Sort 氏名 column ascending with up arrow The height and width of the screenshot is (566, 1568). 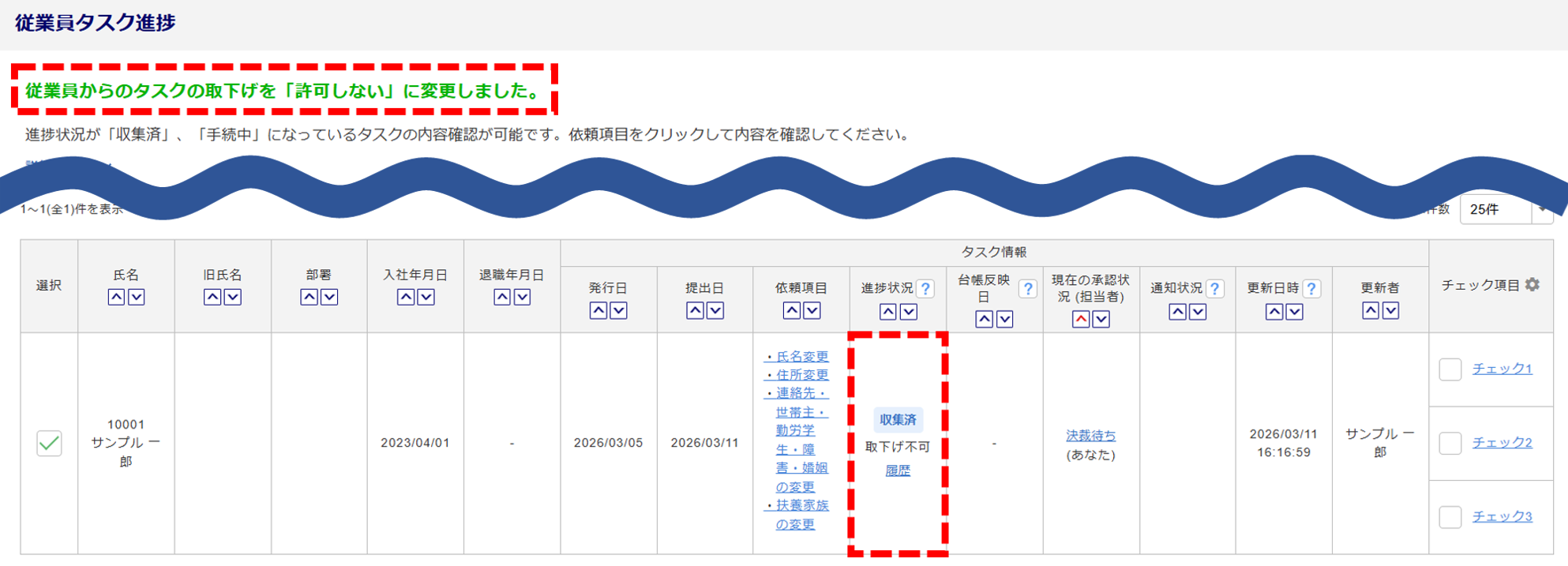click(116, 298)
